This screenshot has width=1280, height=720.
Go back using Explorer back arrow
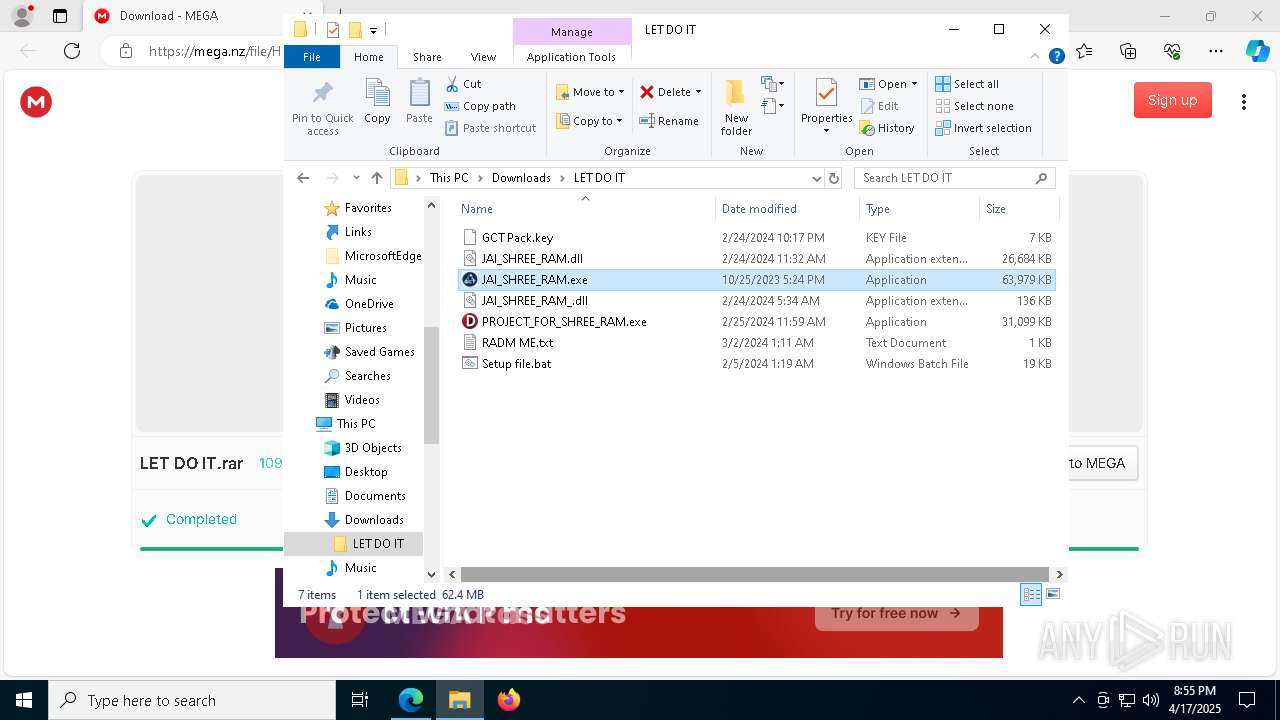[x=303, y=178]
